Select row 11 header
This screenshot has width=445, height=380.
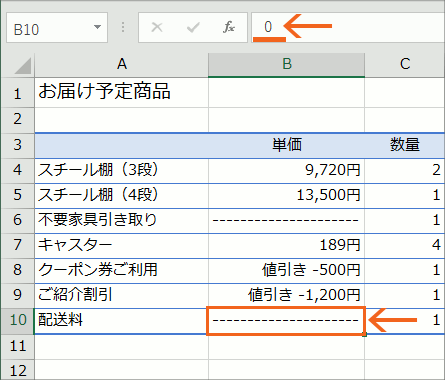click(x=17, y=347)
